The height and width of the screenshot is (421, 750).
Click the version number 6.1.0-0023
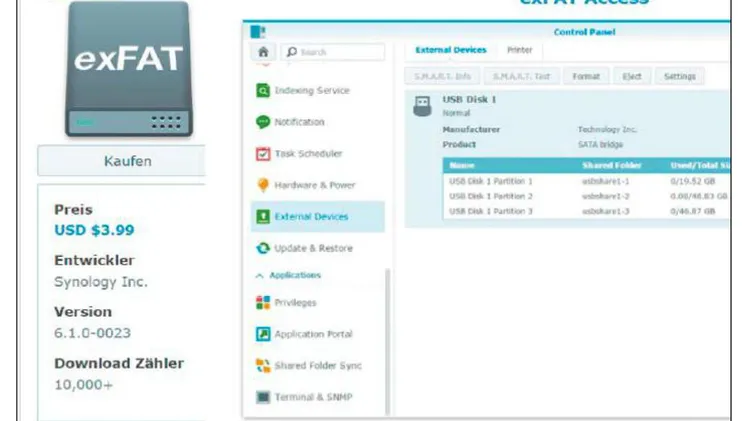[x=92, y=333]
